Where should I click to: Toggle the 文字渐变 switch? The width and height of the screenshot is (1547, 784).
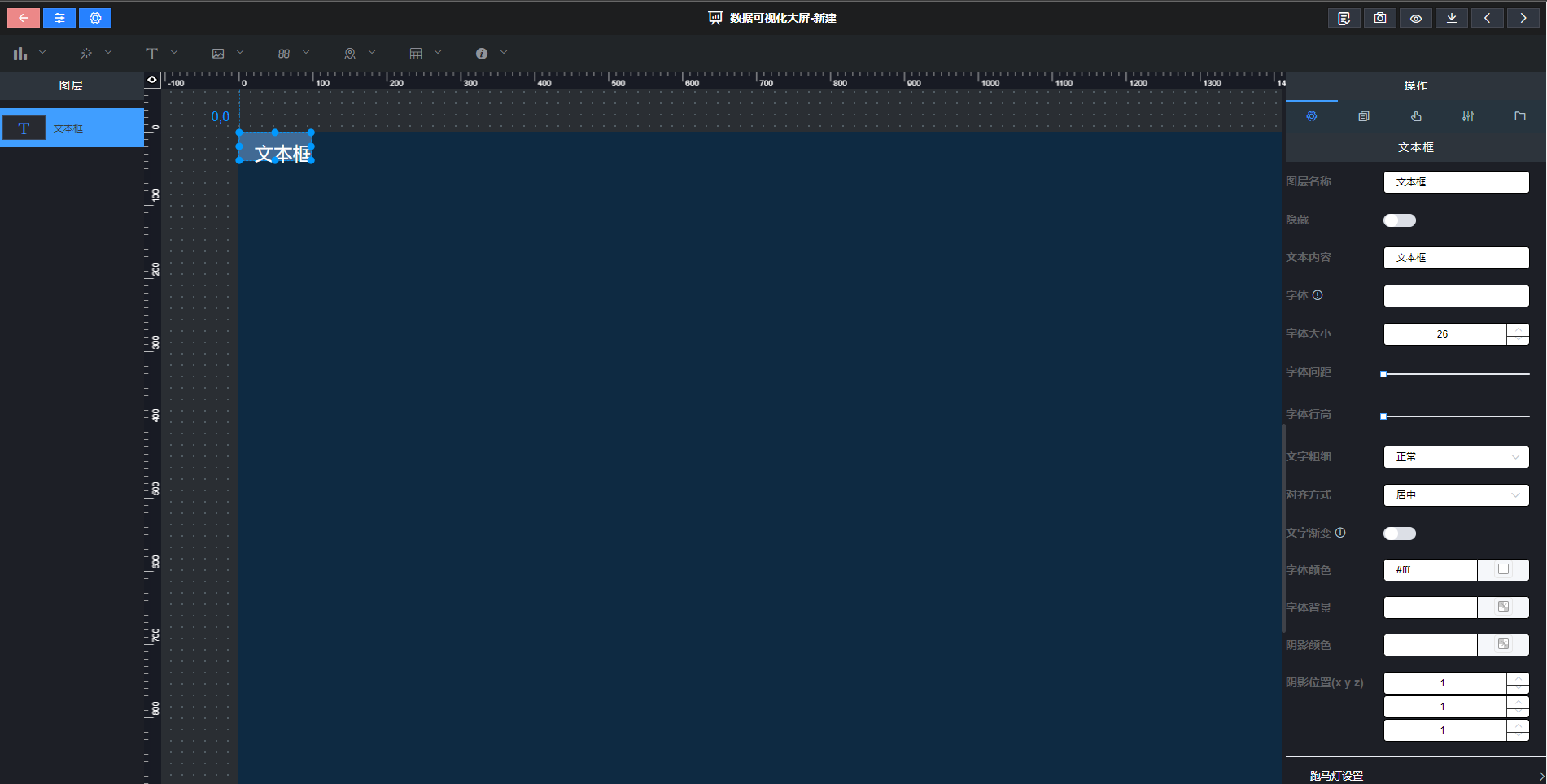pos(1400,534)
